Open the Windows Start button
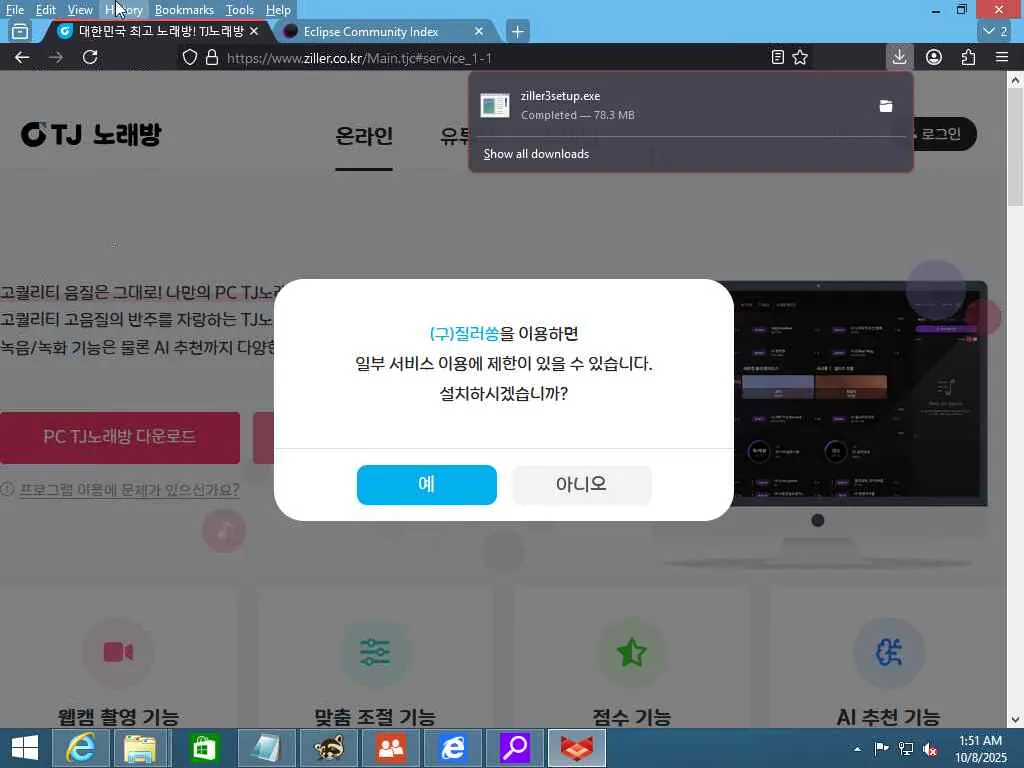The image size is (1024, 768). [25, 748]
